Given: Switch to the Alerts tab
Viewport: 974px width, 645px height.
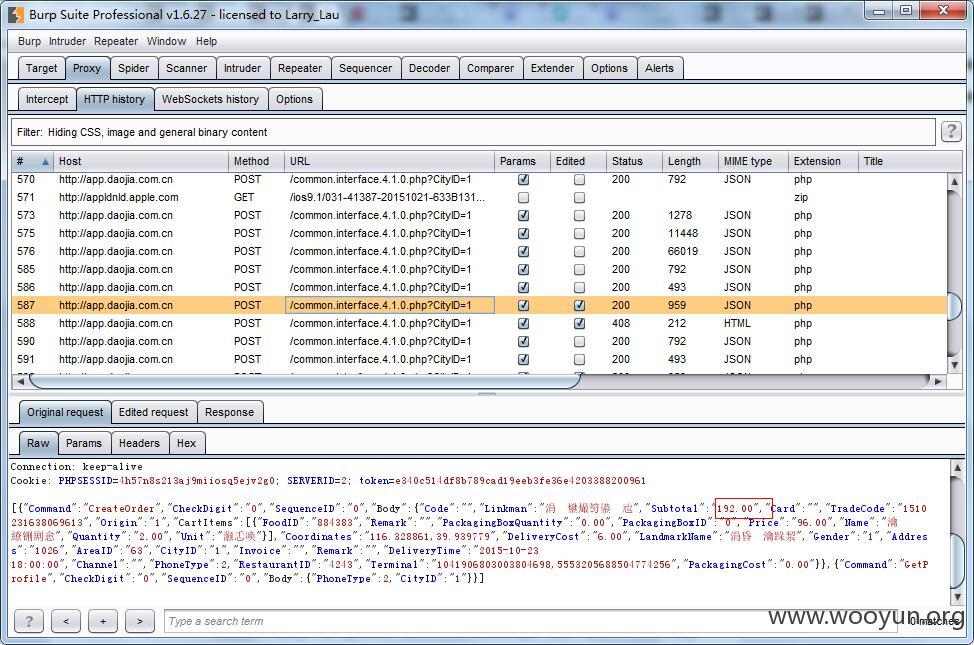Looking at the screenshot, I should click(659, 68).
